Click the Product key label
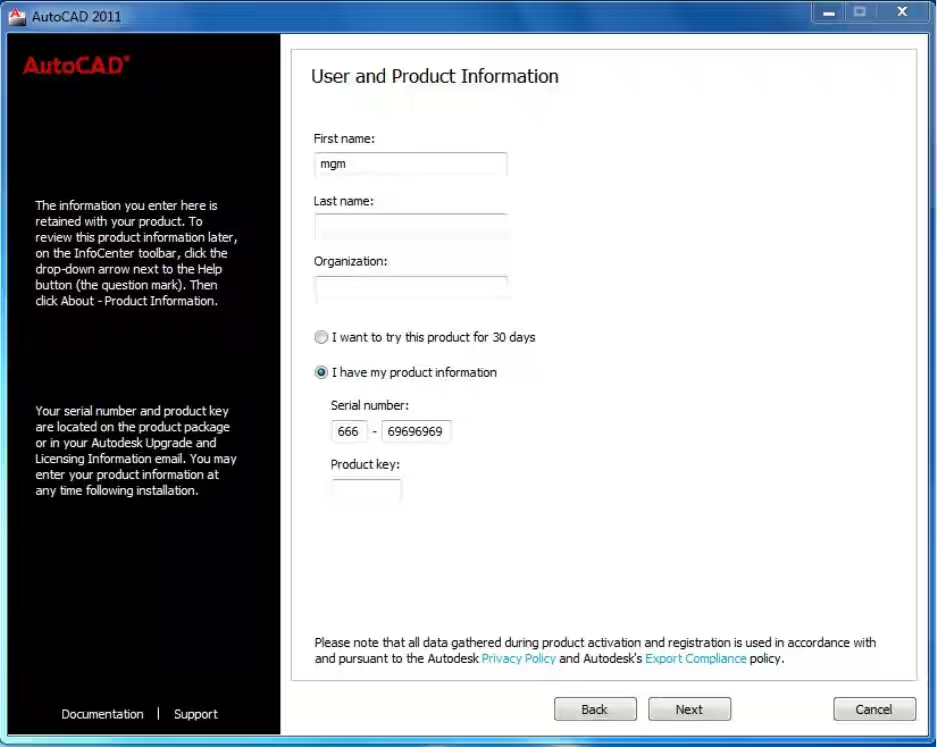This screenshot has width=937, height=747. [x=365, y=464]
